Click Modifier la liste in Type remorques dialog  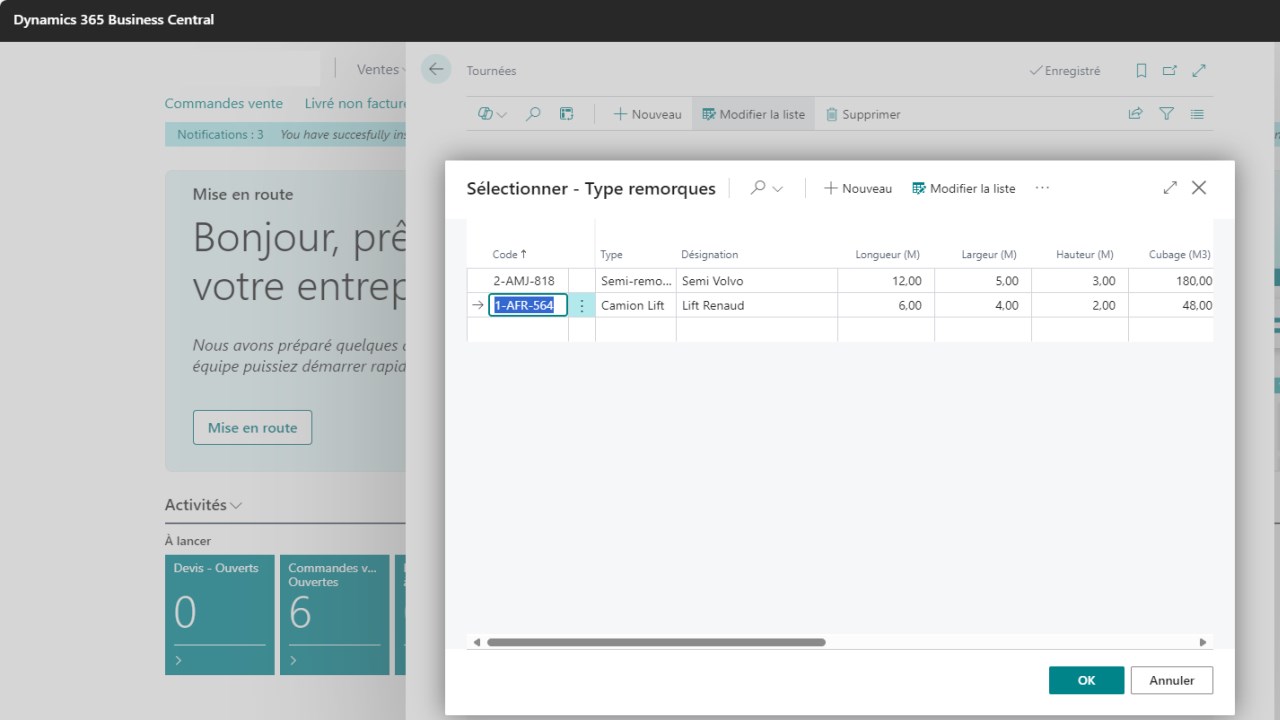tap(963, 188)
